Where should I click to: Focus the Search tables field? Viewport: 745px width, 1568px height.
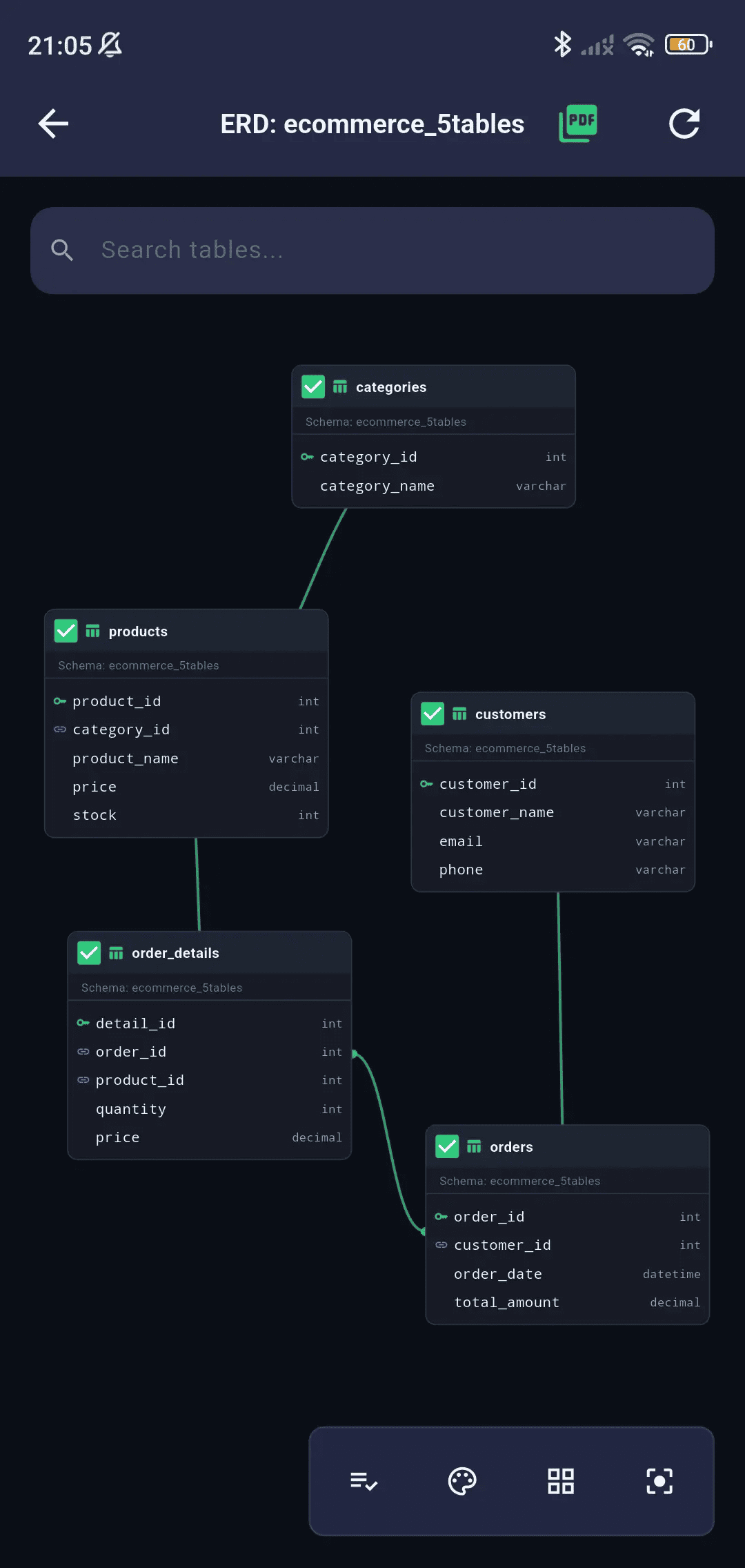click(372, 251)
